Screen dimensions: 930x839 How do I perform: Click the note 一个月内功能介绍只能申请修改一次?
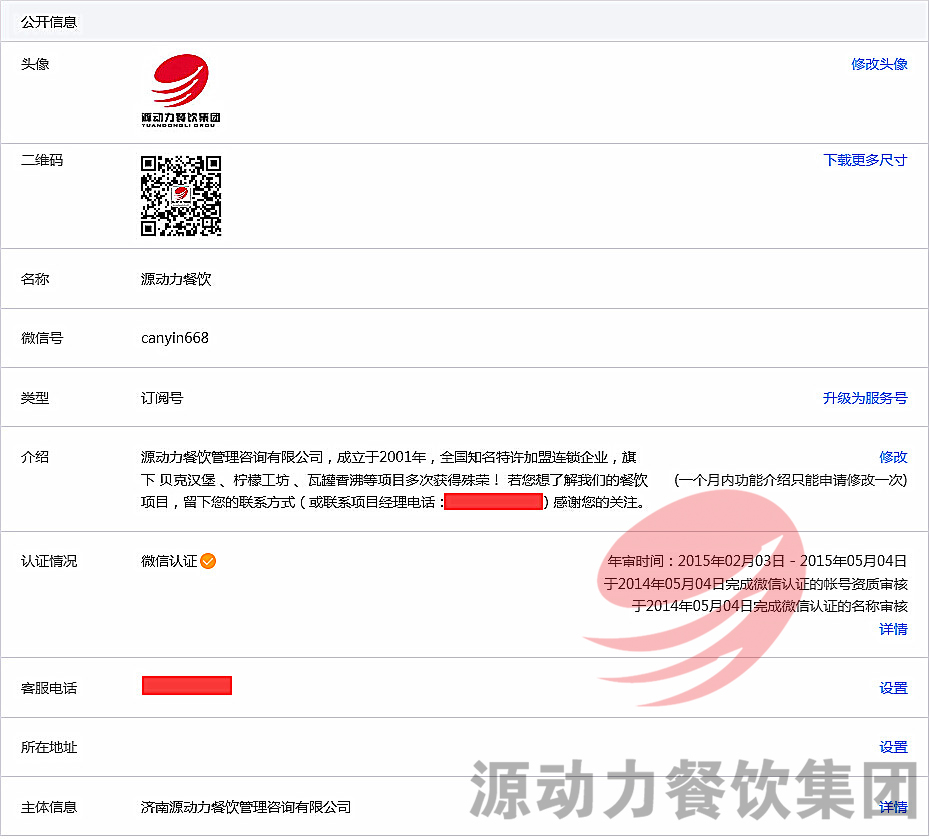pos(791,480)
